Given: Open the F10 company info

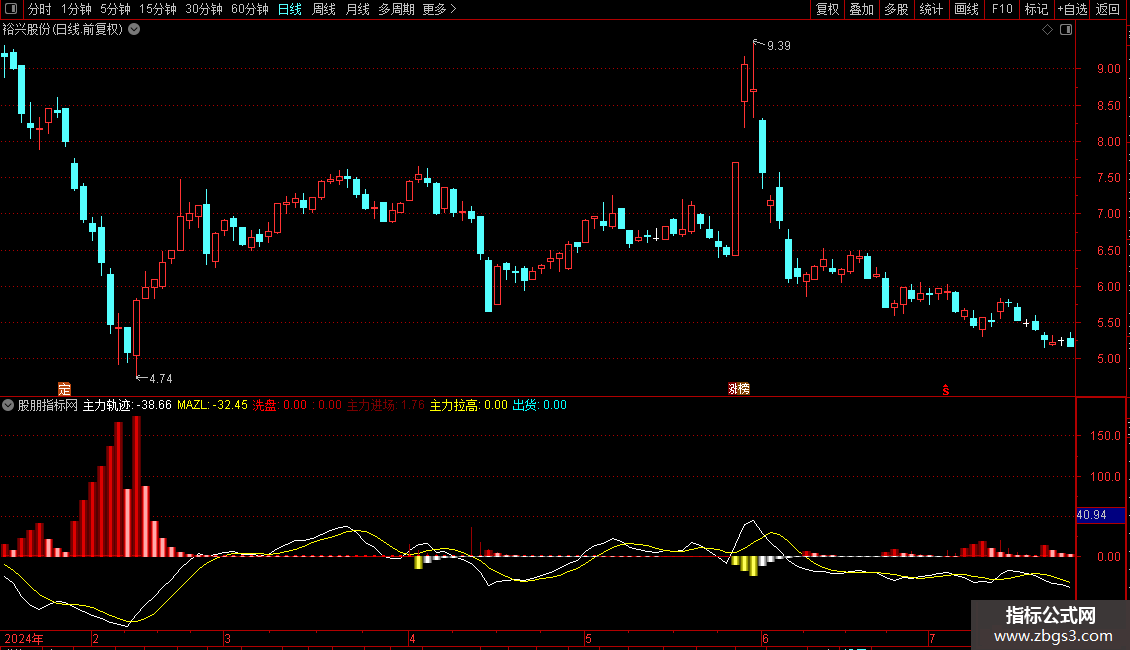Looking at the screenshot, I should click(1002, 9).
